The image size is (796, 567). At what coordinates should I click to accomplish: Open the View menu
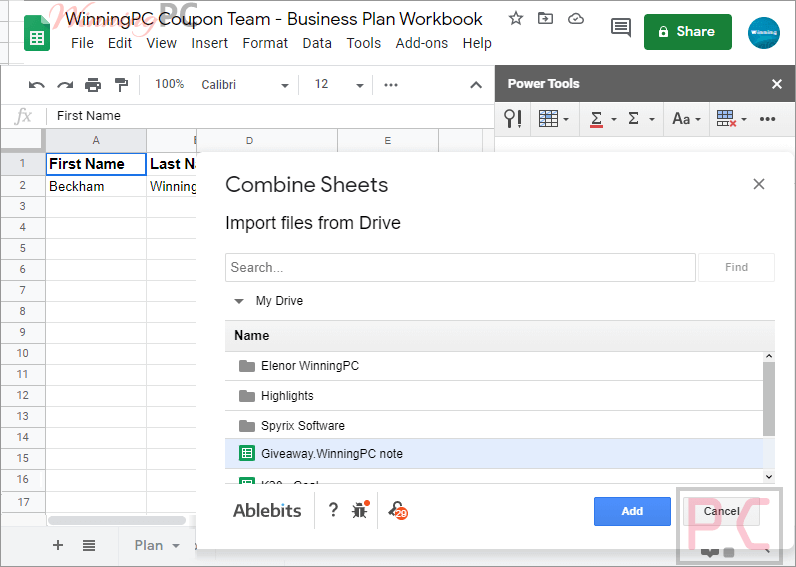[161, 43]
